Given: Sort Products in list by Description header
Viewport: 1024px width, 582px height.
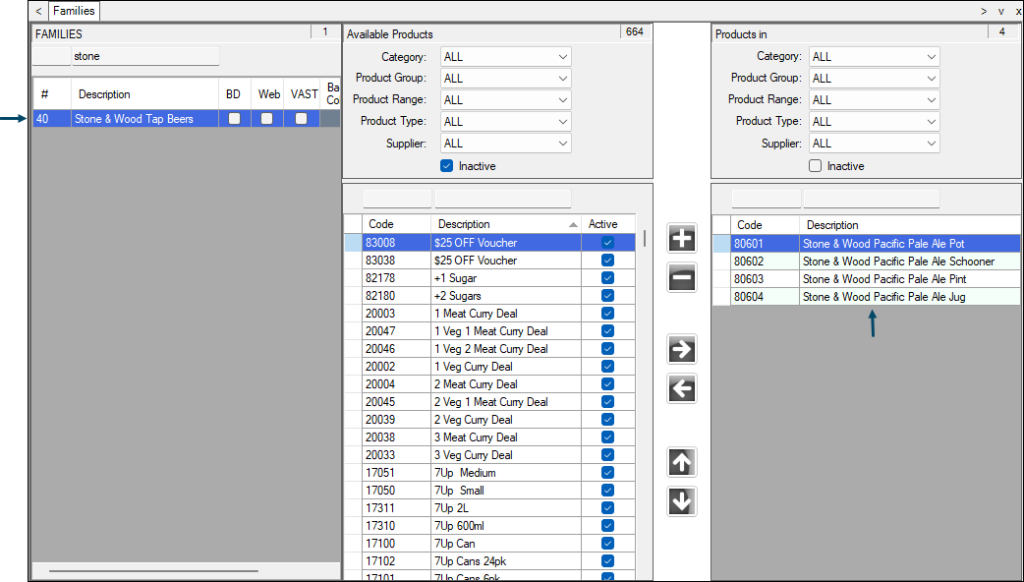Looking at the screenshot, I should tap(910, 225).
